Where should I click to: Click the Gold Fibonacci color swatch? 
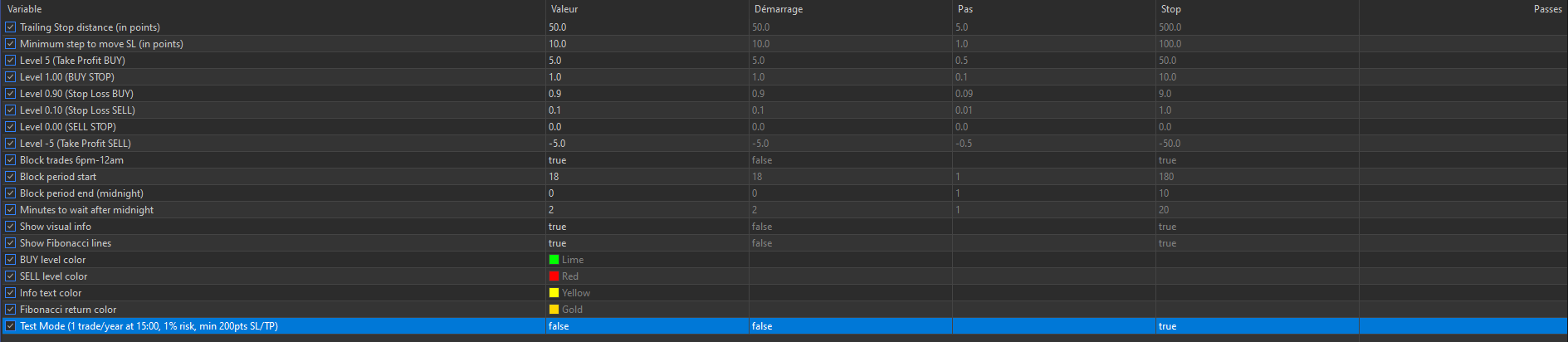(x=554, y=310)
